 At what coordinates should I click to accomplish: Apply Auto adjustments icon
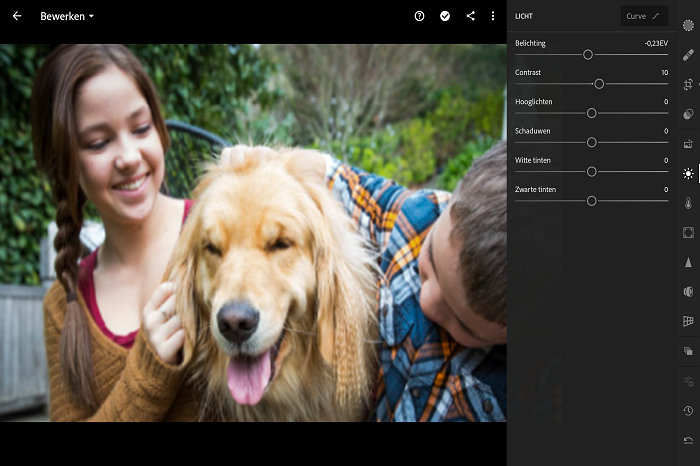(688, 144)
